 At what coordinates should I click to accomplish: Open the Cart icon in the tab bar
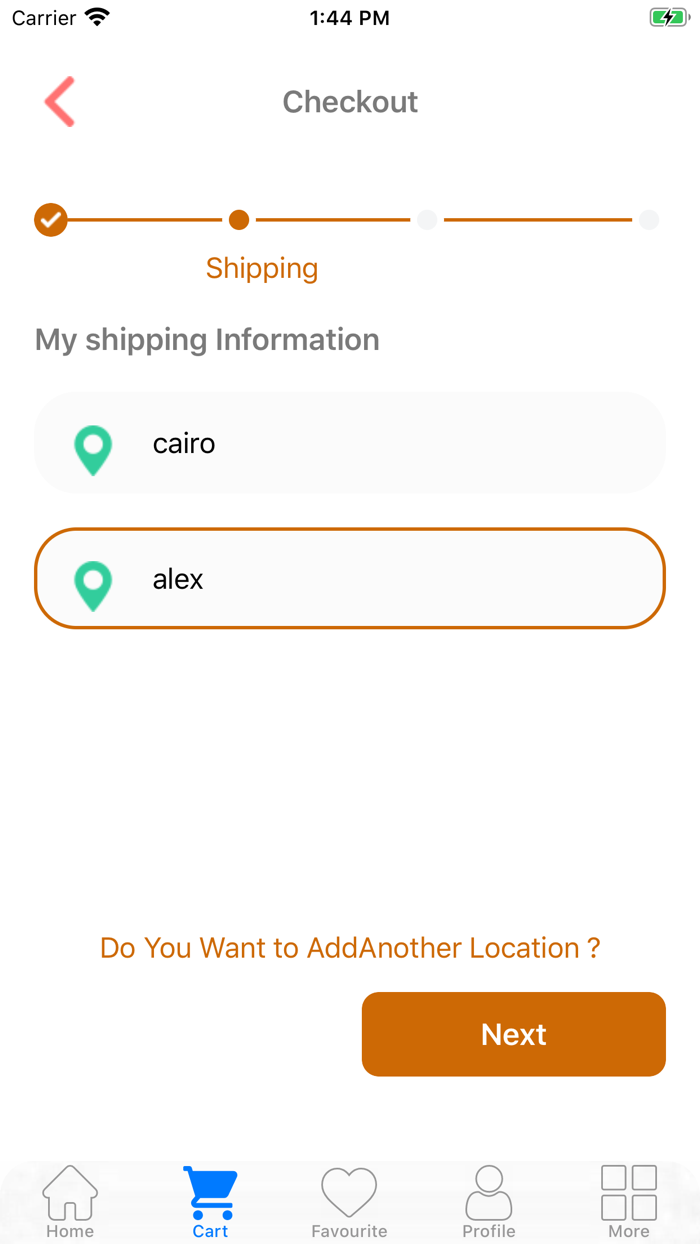point(209,1188)
